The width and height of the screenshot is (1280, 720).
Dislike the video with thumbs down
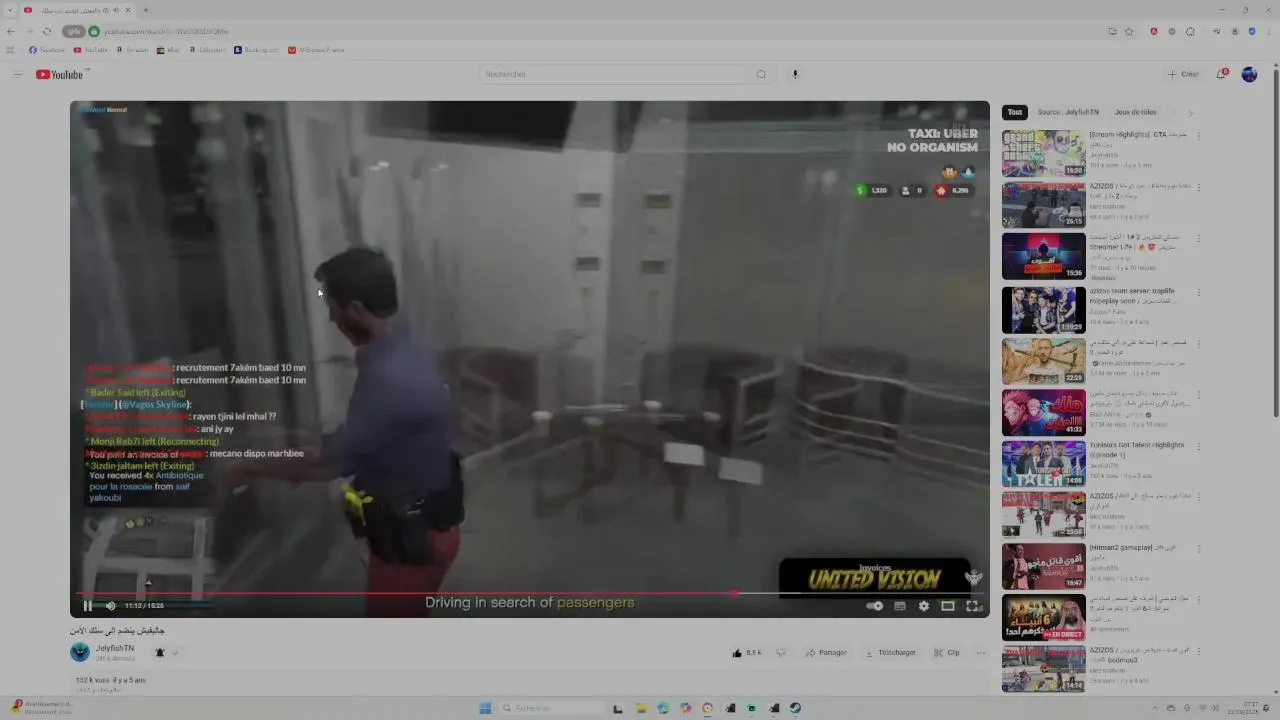point(781,653)
